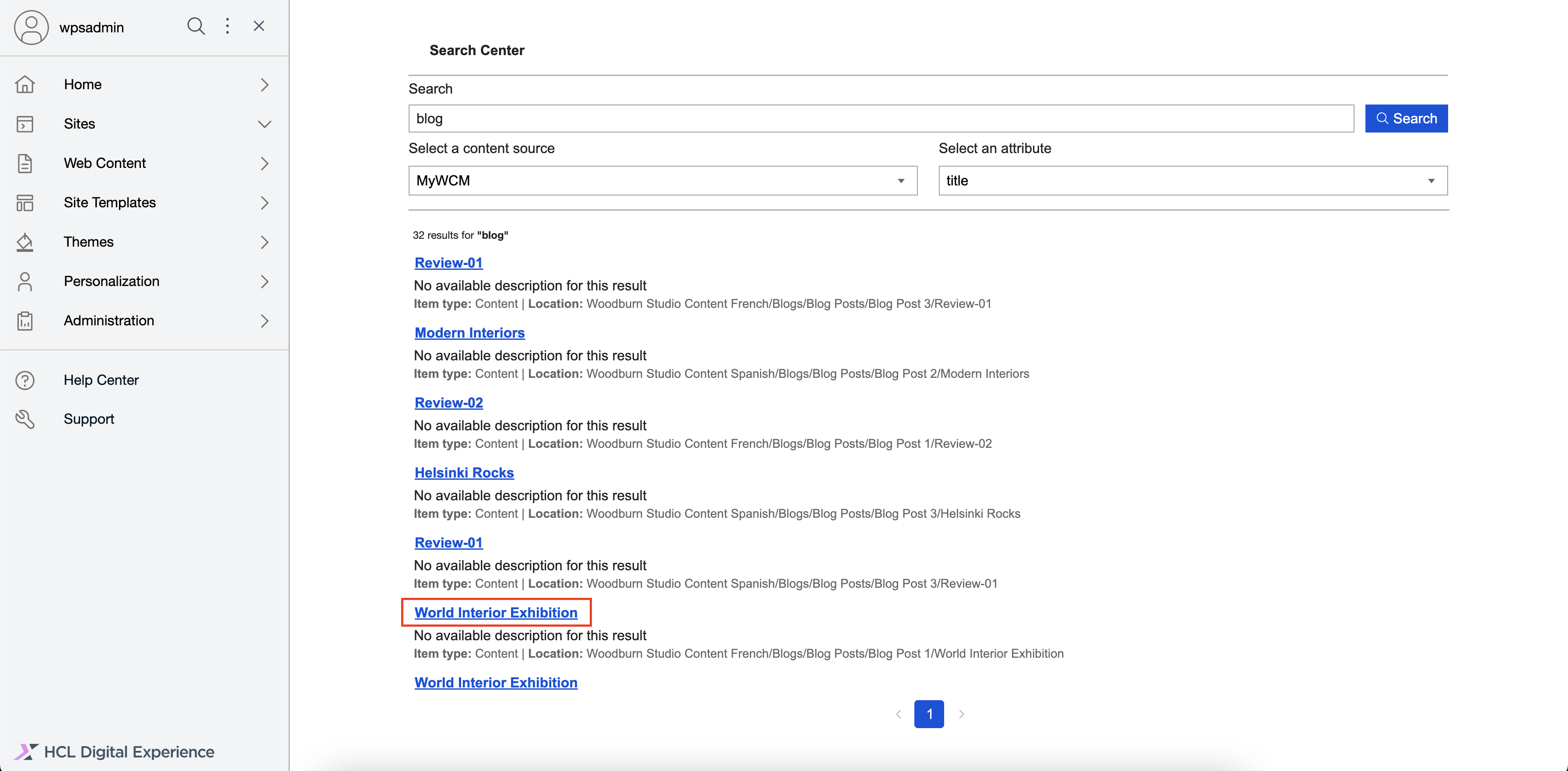Click the search magnifier icon in sidebar header
Screen dimensions: 1568x771
coord(196,26)
